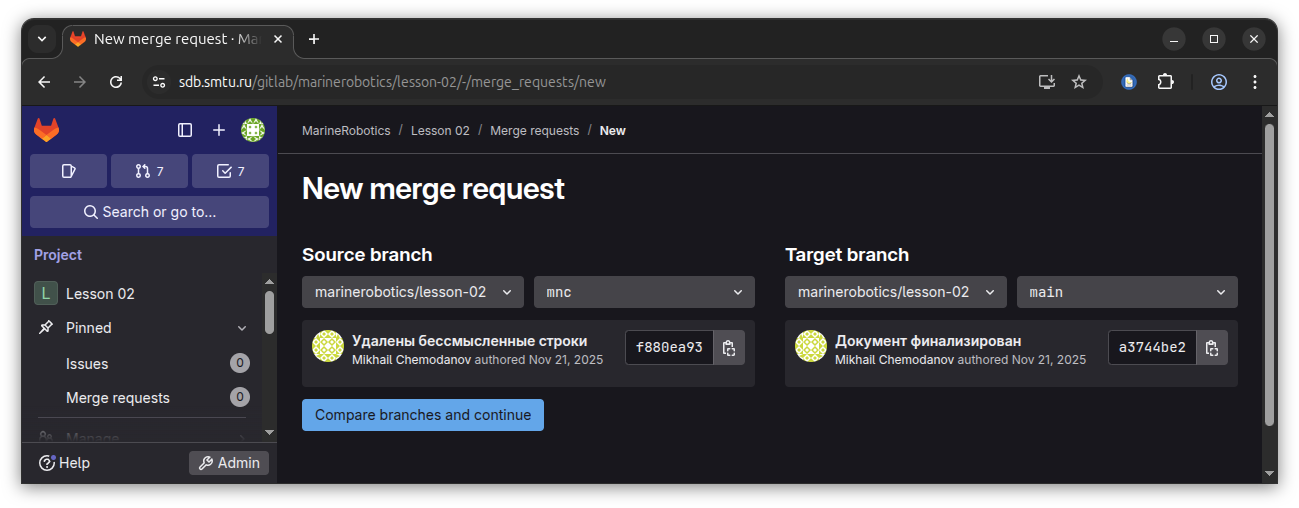Click the browser back arrow
Image resolution: width=1299 pixels, height=508 pixels.
point(44,82)
